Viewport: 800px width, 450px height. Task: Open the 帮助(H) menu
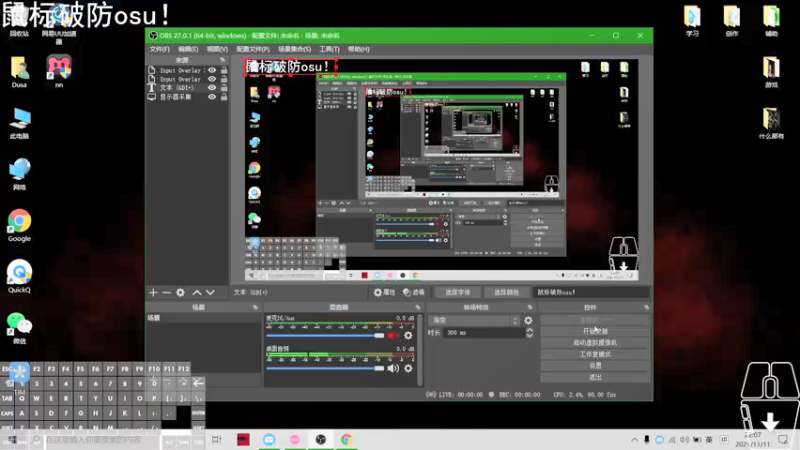click(x=359, y=49)
